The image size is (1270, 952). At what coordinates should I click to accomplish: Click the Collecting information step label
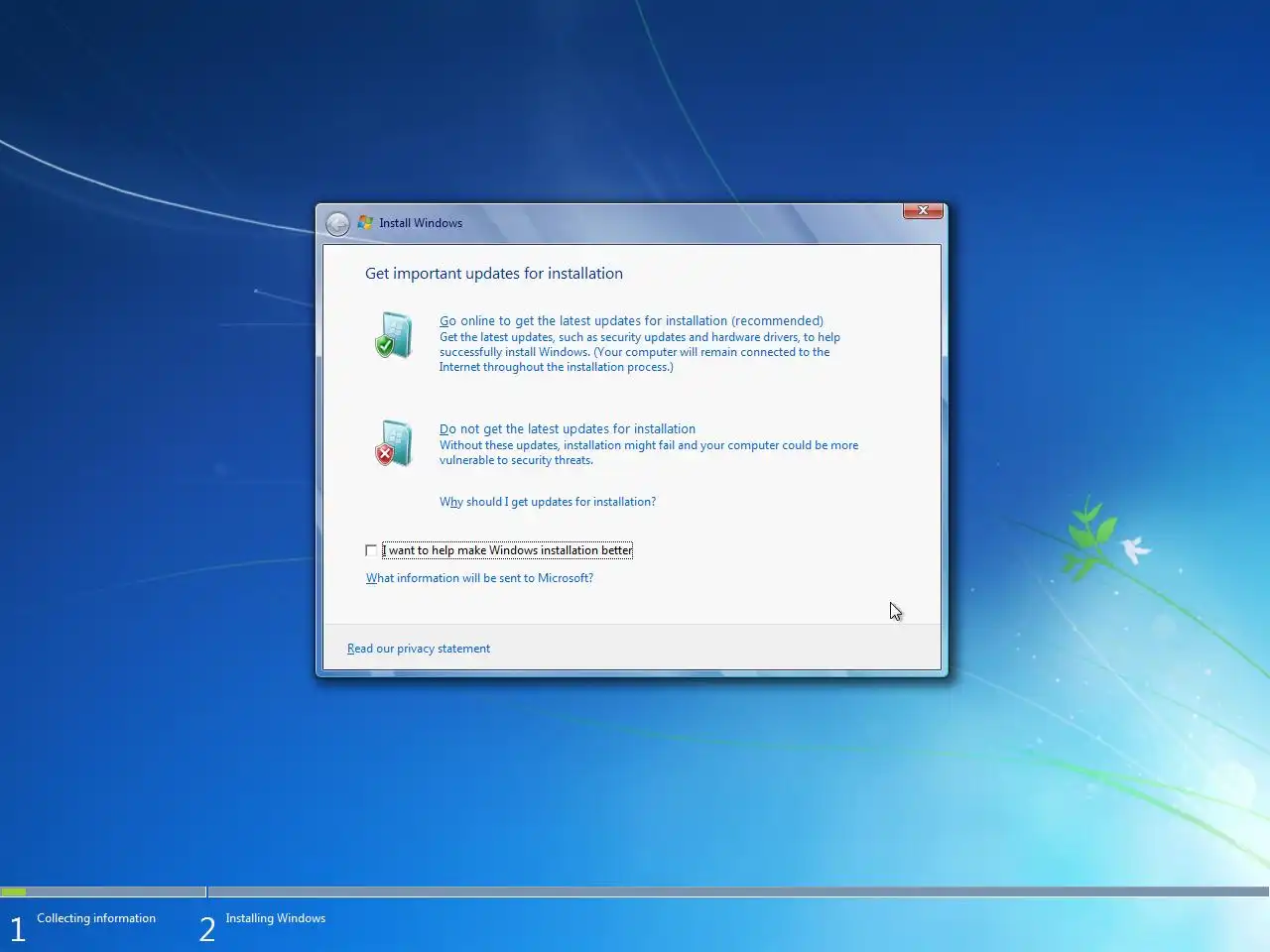point(96,918)
